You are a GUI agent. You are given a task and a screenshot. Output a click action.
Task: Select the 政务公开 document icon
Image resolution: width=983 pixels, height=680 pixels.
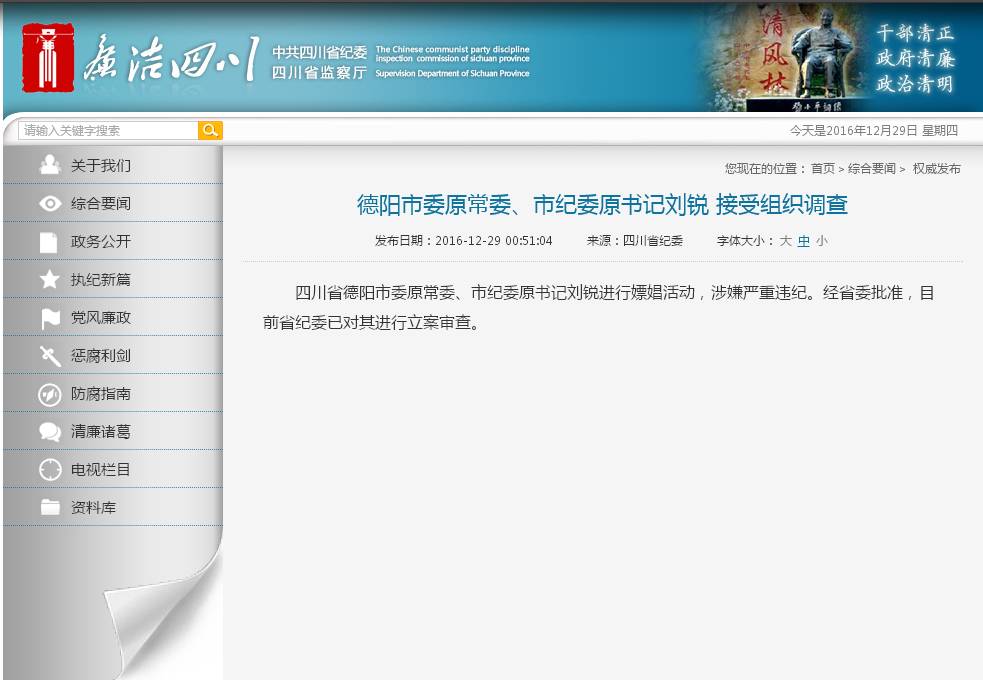tap(50, 241)
